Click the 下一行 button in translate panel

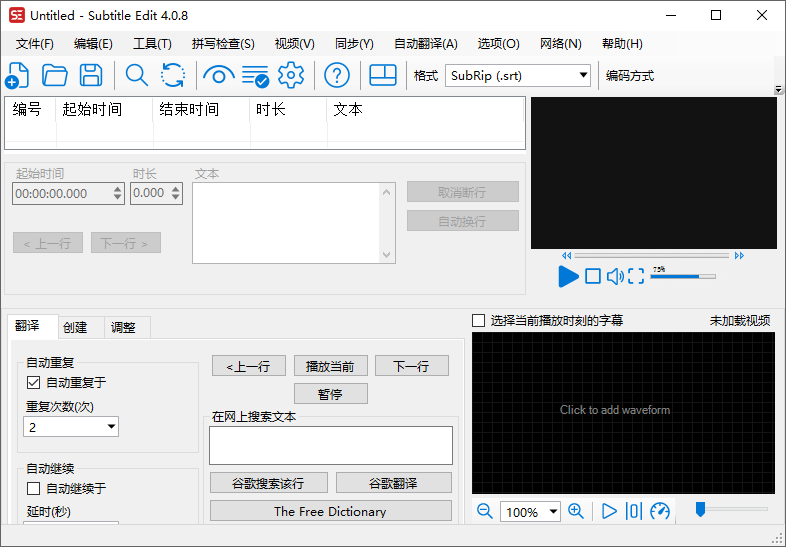(412, 366)
